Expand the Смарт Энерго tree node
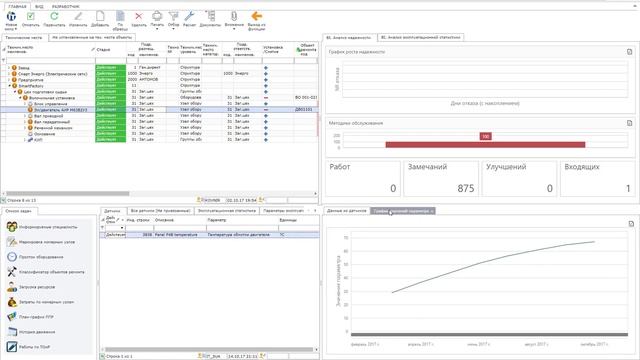Image resolution: width=640 pixels, height=360 pixels. [x=9, y=74]
